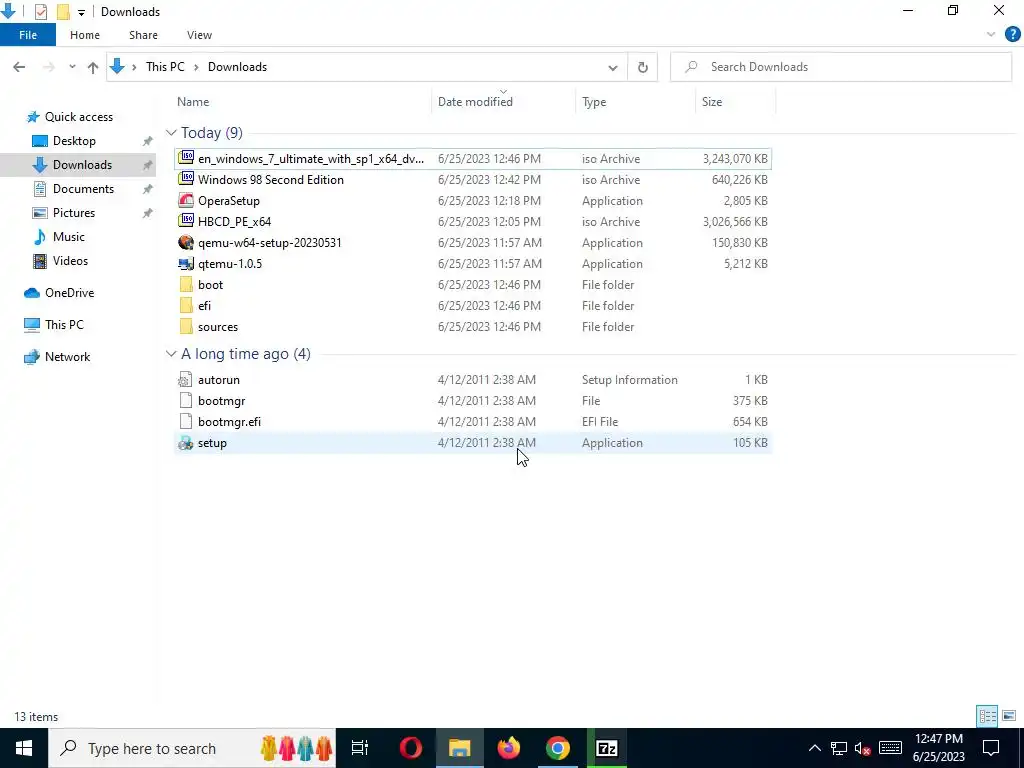
Task: Switch to the Share ribbon tab
Action: (x=143, y=35)
